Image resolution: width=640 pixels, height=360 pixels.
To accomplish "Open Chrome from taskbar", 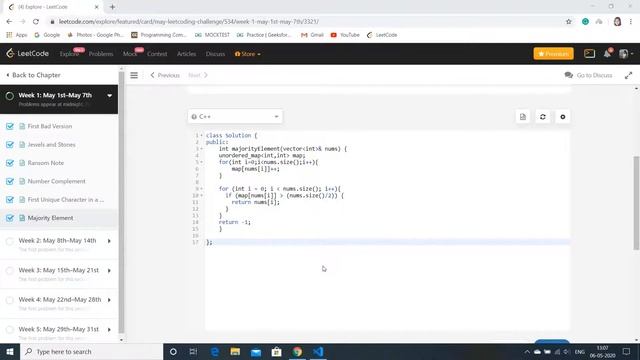I will click(297, 351).
